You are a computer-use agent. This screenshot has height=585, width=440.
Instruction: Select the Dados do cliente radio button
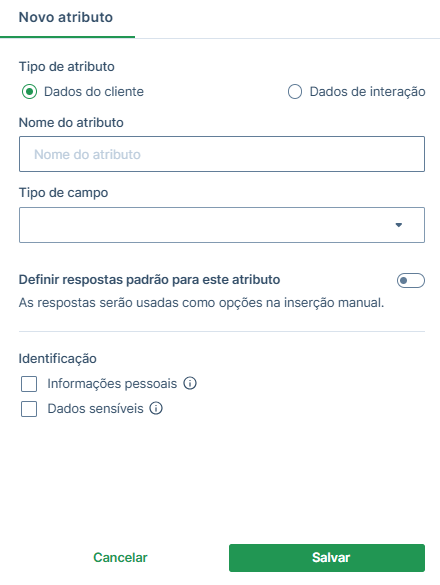tap(29, 91)
